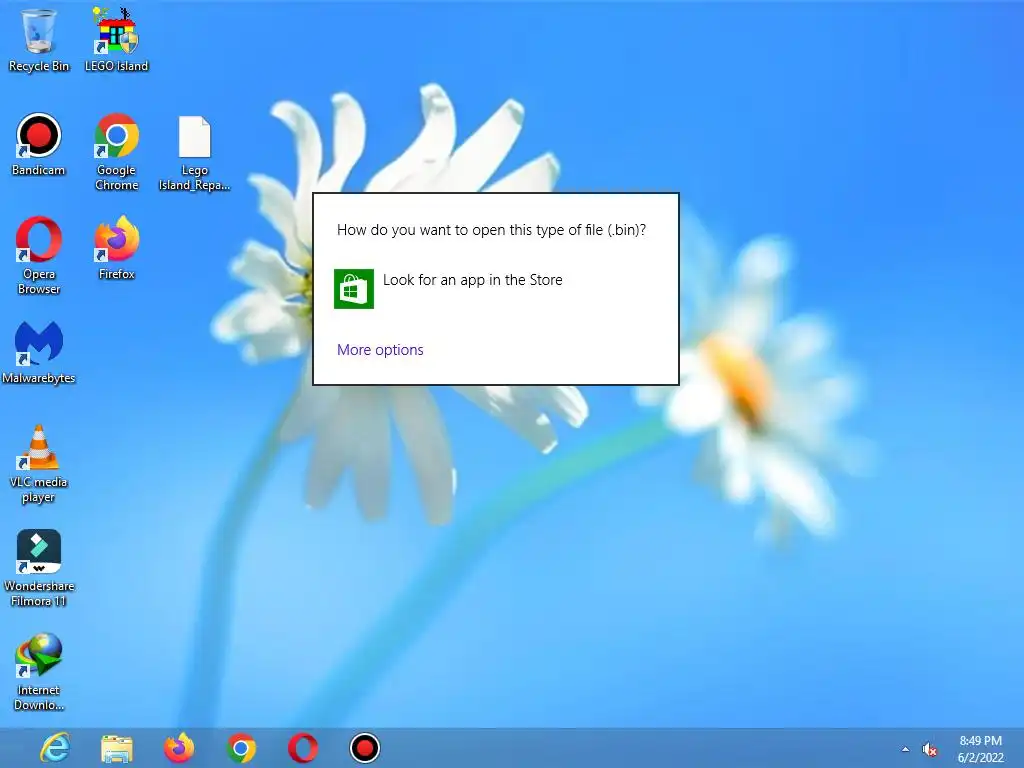Click the More options link
This screenshot has width=1024, height=768.
380,350
